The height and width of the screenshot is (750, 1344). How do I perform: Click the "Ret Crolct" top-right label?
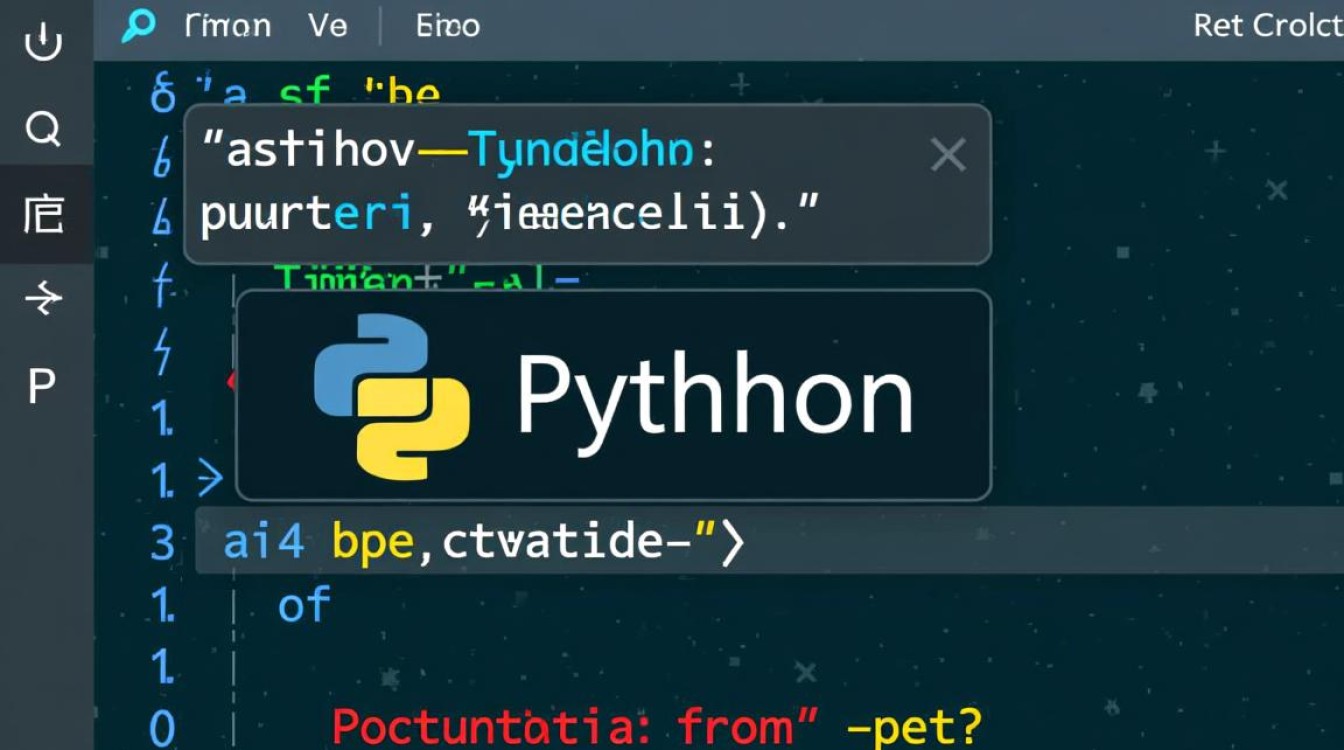coord(1268,26)
